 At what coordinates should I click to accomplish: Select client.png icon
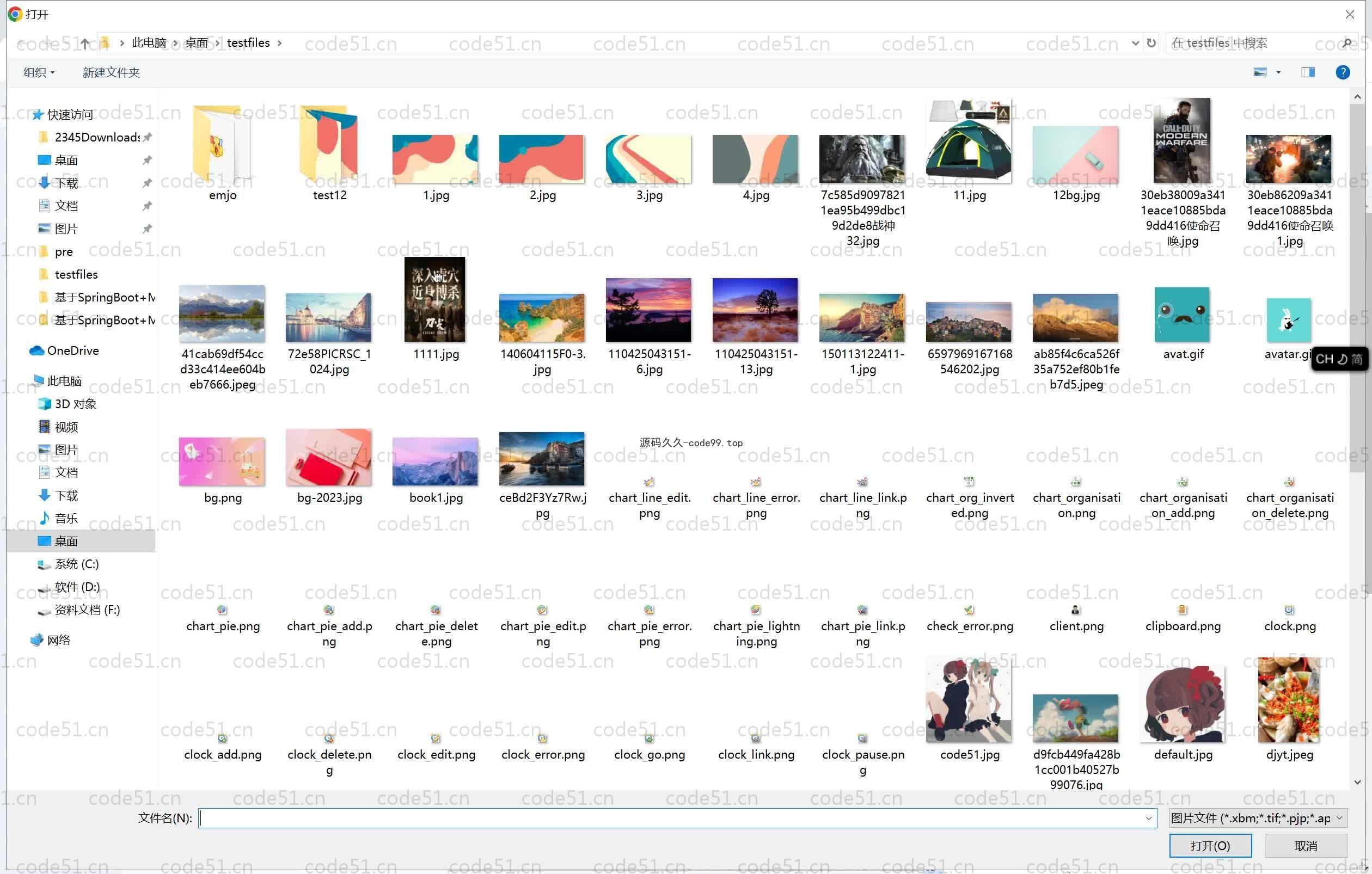coord(1076,610)
